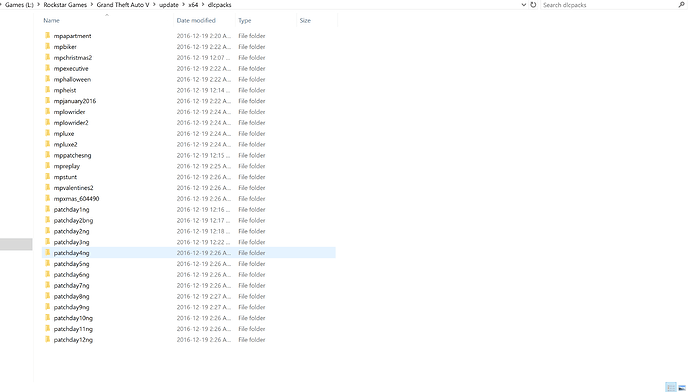Click the mpapartment folder icon
The width and height of the screenshot is (690, 392).
point(48,36)
